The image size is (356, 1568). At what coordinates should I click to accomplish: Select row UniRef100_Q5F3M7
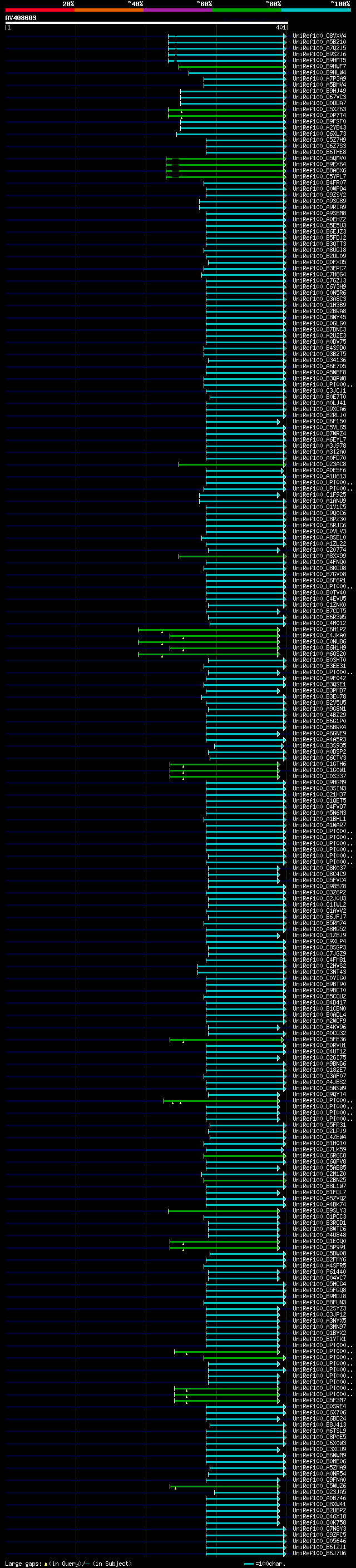coord(319,1401)
